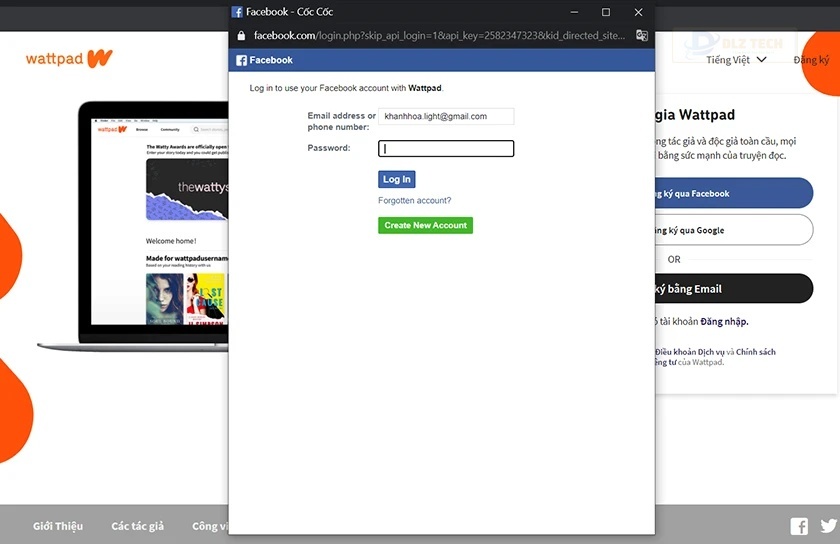Maximize the Facebook popup window

point(606,12)
